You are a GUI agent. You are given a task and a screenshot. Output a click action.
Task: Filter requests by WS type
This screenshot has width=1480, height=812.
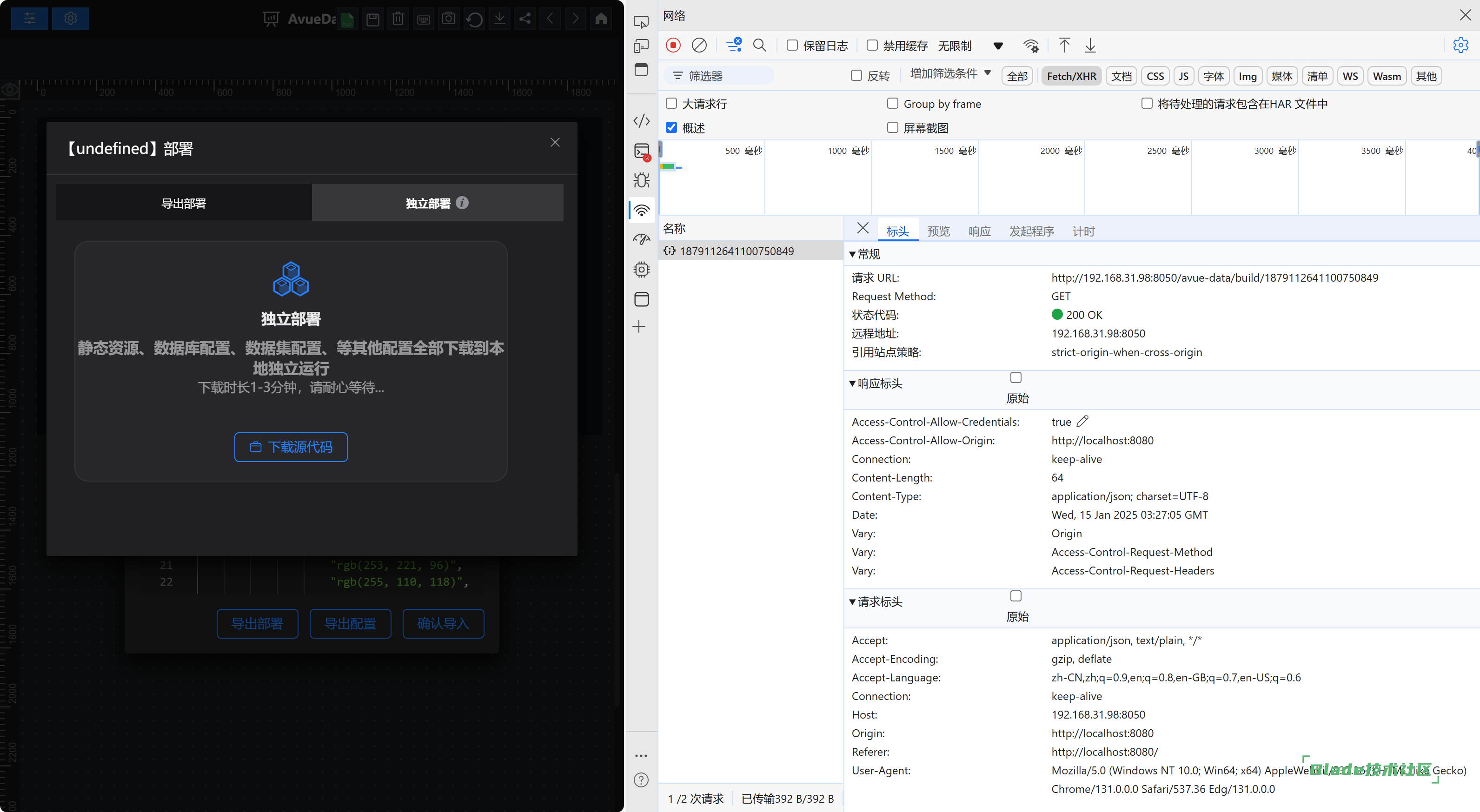pos(1350,76)
